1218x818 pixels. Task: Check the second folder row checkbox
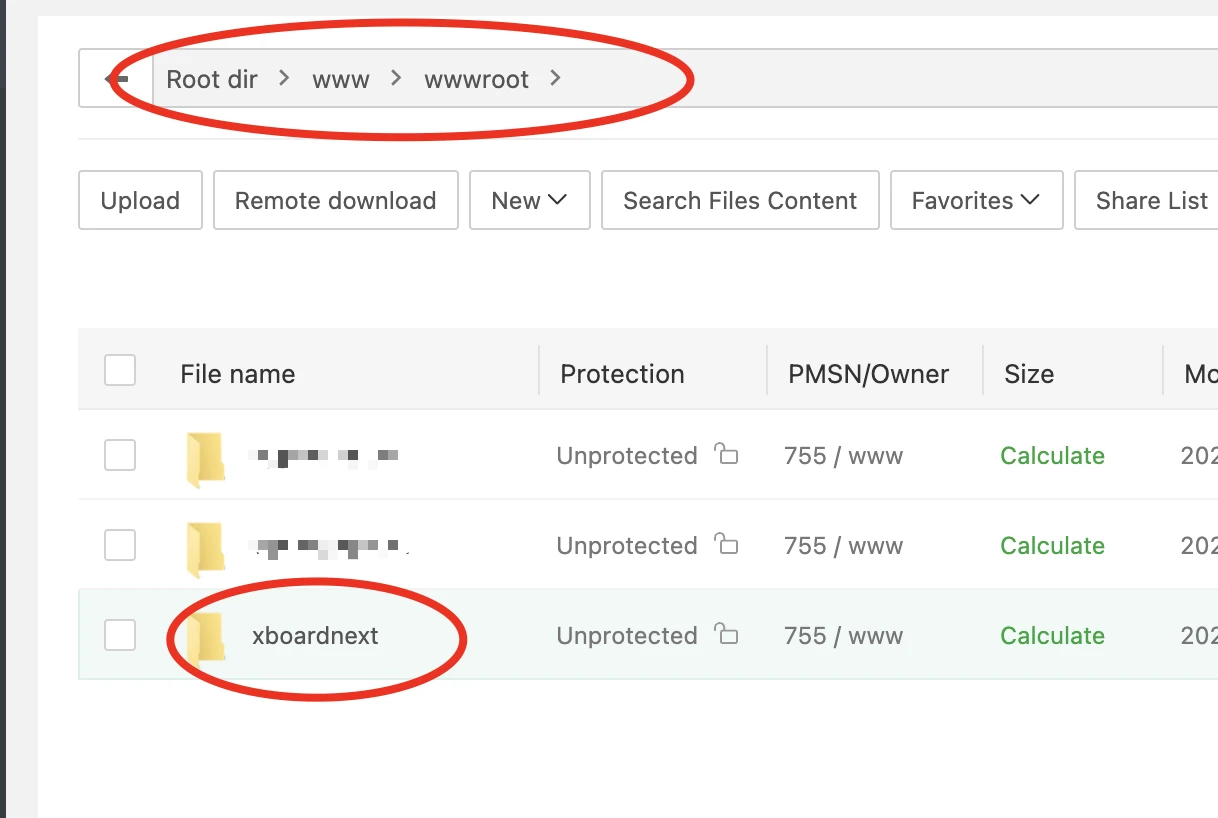(120, 545)
